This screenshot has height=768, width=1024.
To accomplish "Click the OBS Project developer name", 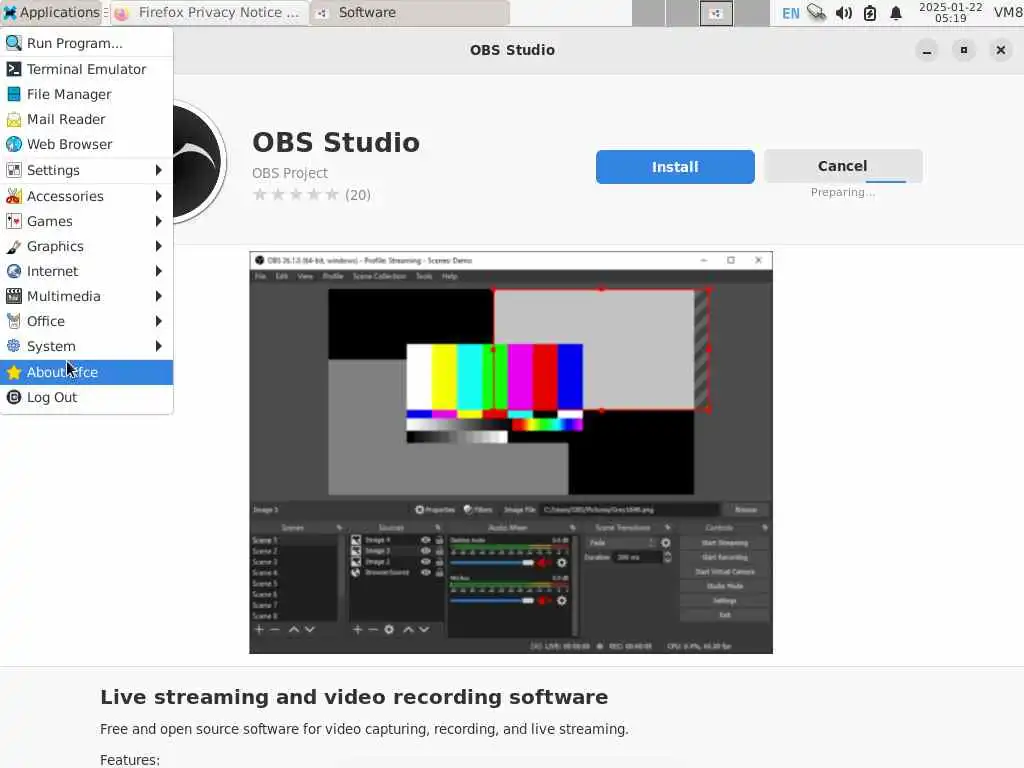I will click(290, 173).
